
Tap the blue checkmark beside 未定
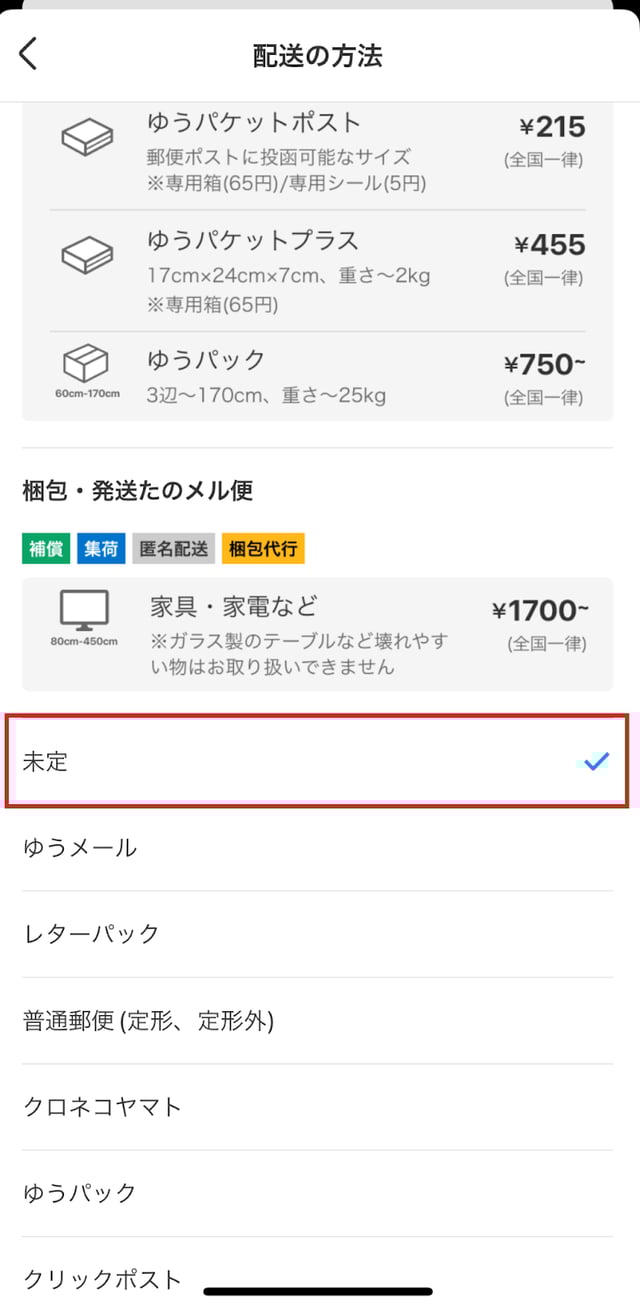point(596,762)
